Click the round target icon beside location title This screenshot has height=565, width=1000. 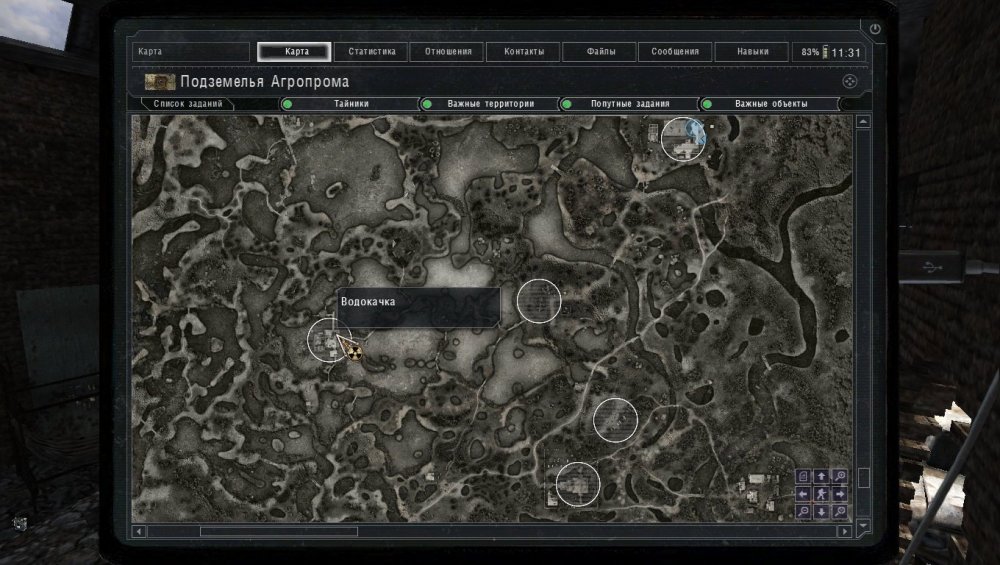[x=849, y=81]
